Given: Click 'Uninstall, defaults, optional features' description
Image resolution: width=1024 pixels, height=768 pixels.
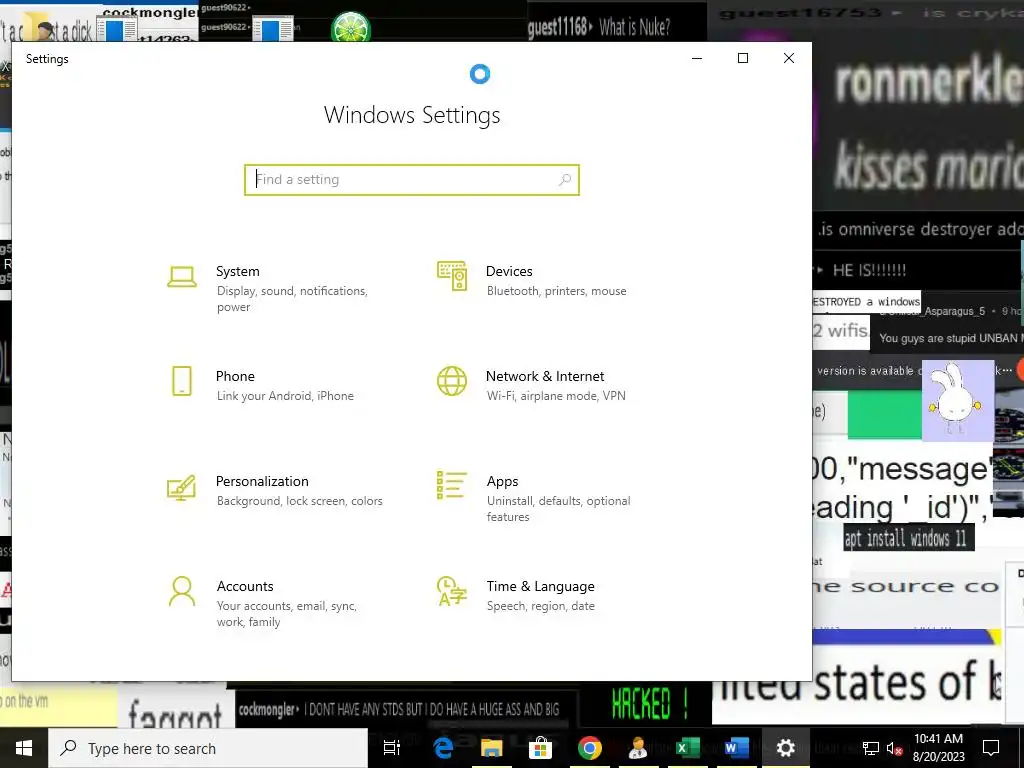Looking at the screenshot, I should pyautogui.click(x=558, y=509).
